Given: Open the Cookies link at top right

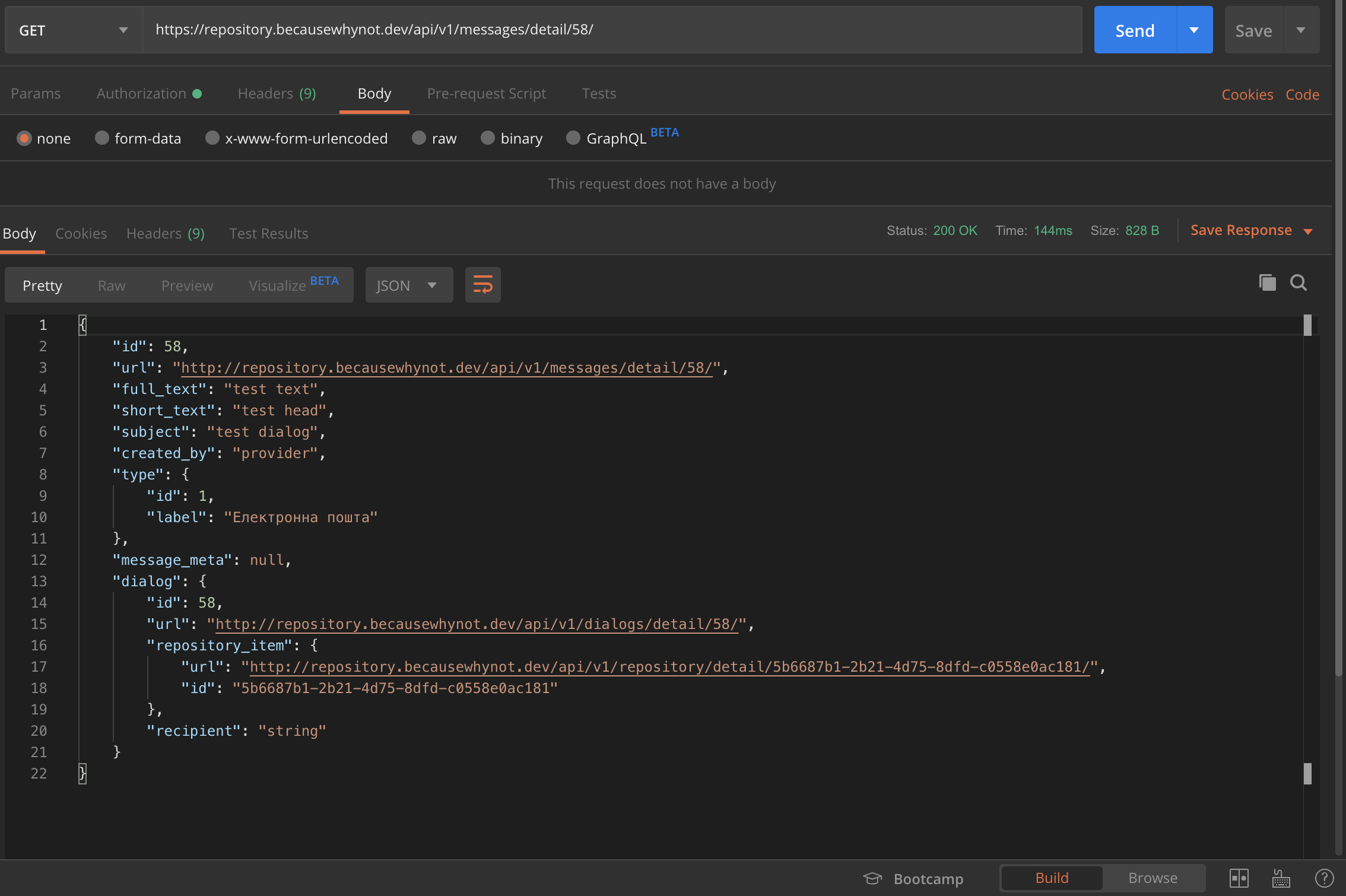Looking at the screenshot, I should tap(1247, 94).
